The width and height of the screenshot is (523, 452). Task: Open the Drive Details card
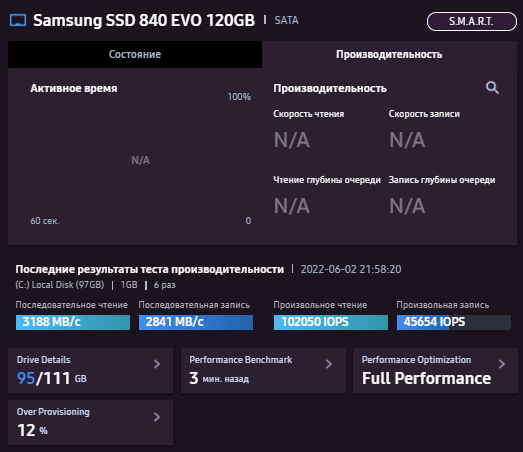point(90,370)
